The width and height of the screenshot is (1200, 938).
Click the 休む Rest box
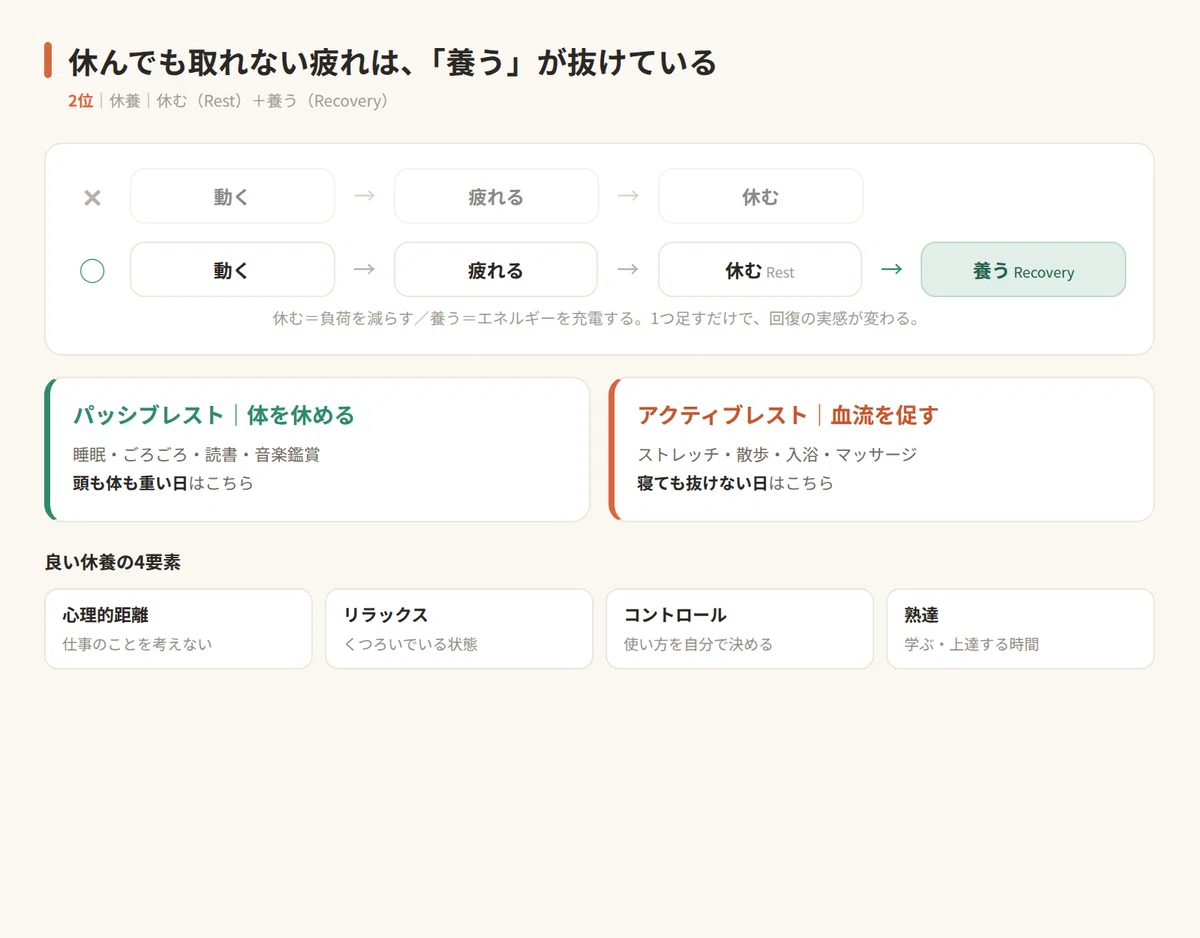click(760, 270)
